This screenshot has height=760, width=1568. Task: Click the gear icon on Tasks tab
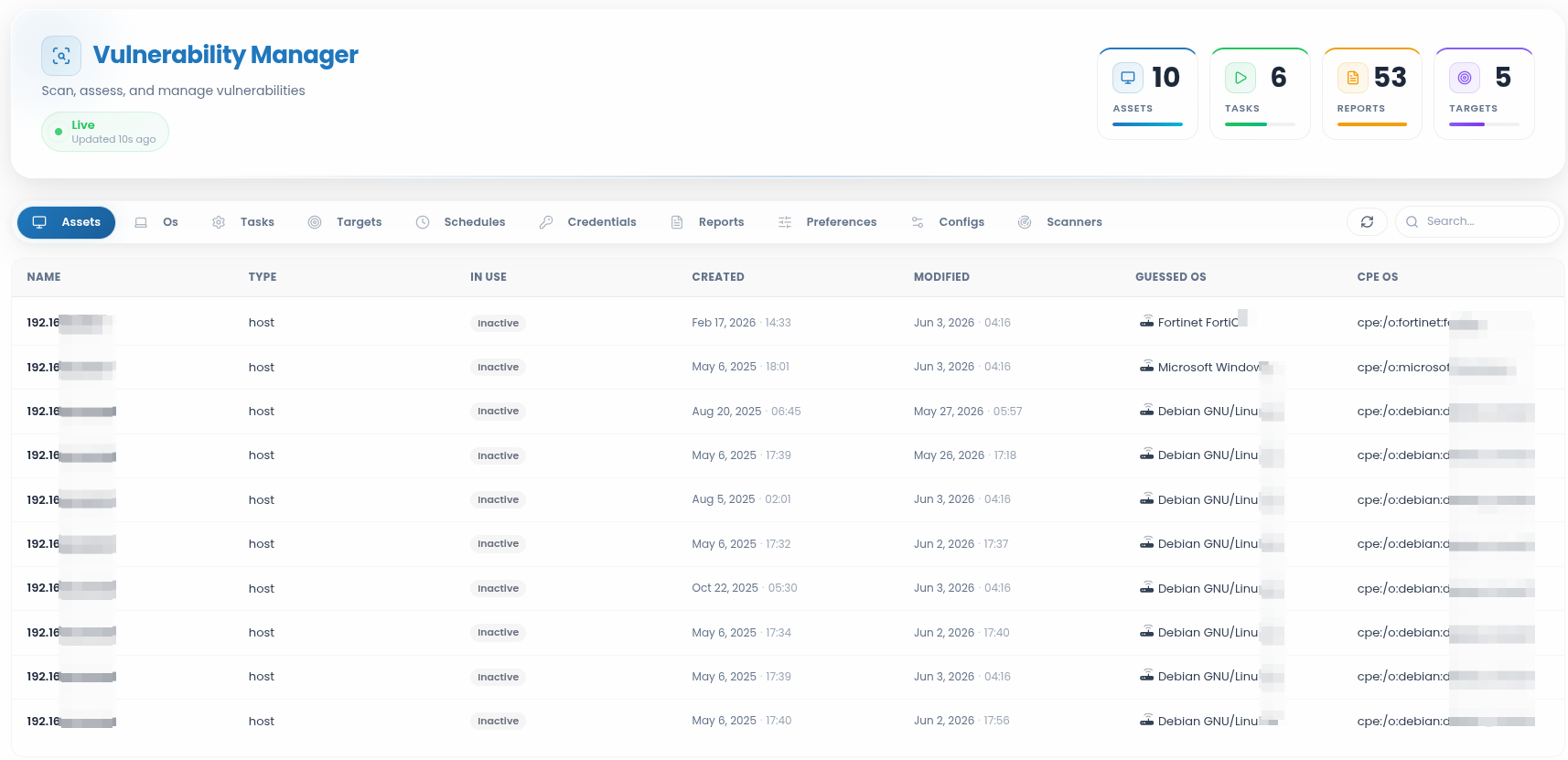219,222
